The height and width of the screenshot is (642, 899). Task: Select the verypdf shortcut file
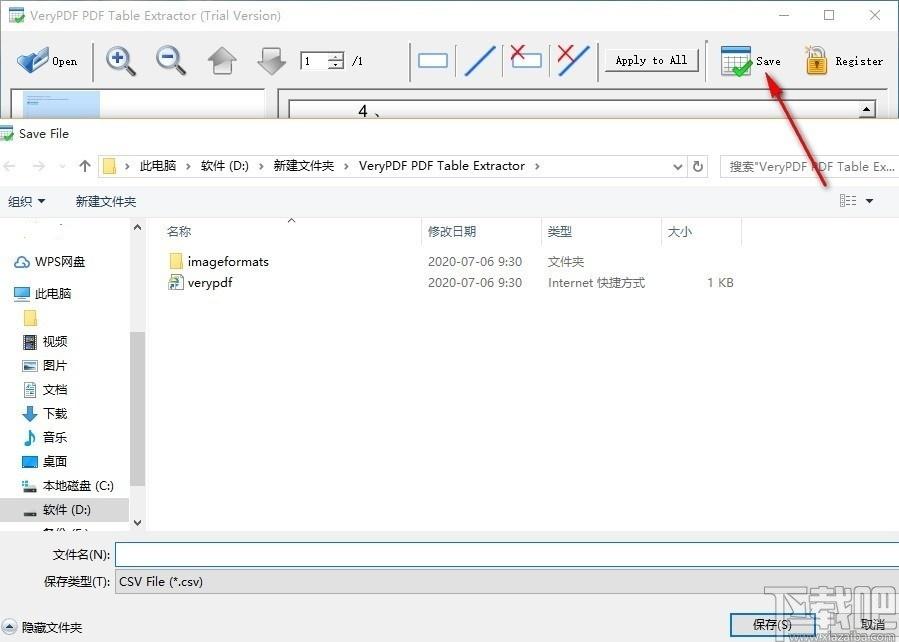point(200,282)
